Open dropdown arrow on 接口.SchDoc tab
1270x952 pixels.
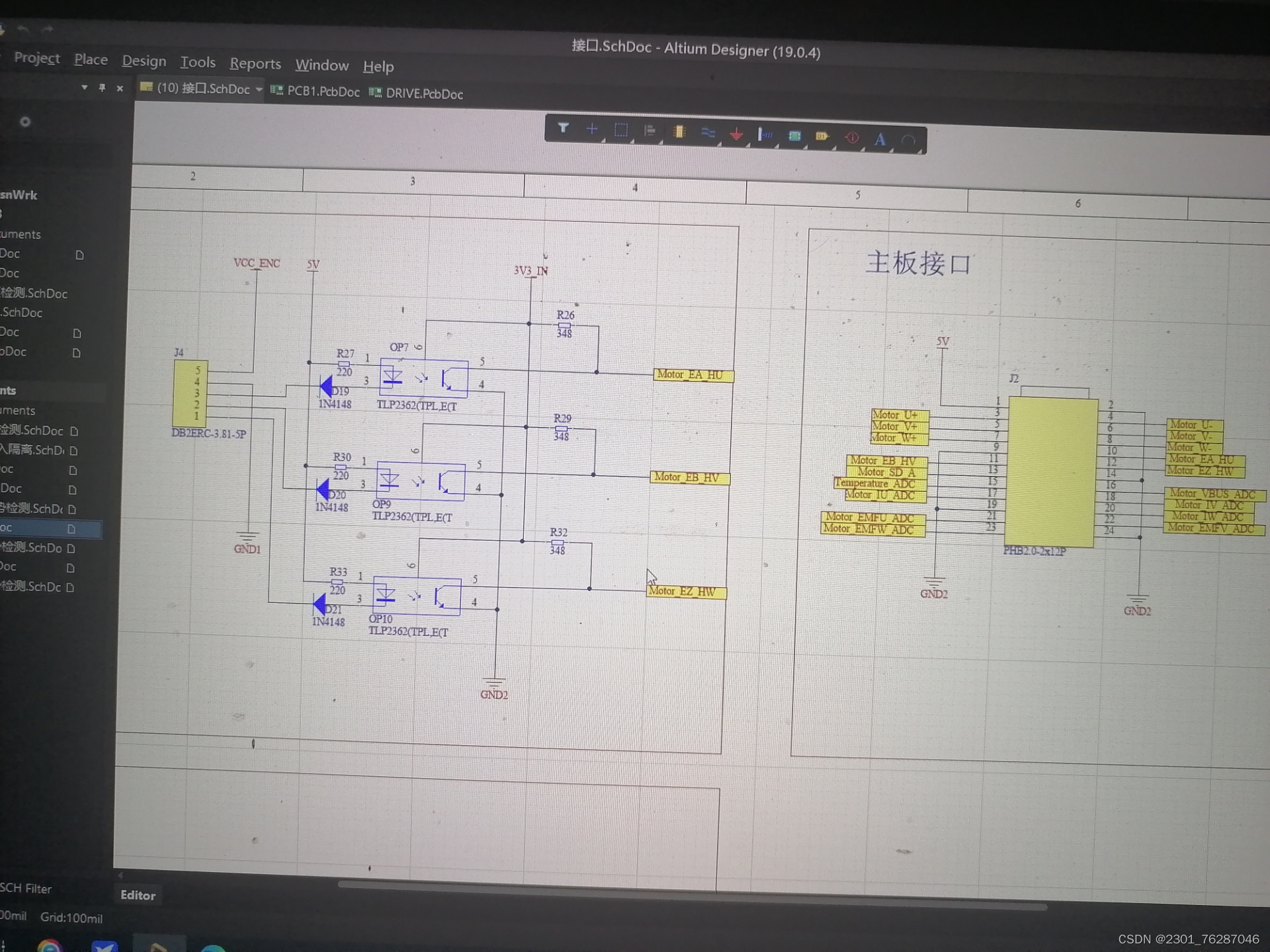(x=259, y=89)
